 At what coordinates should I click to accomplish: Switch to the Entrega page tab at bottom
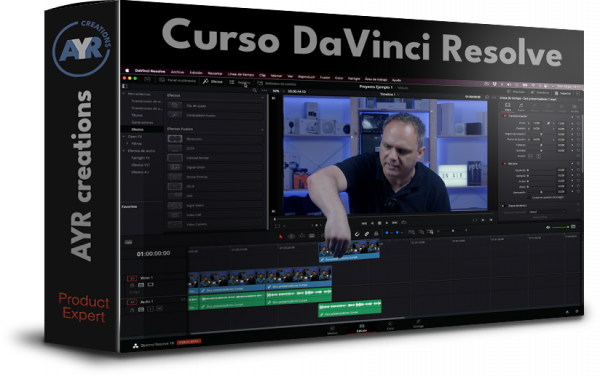click(x=418, y=324)
